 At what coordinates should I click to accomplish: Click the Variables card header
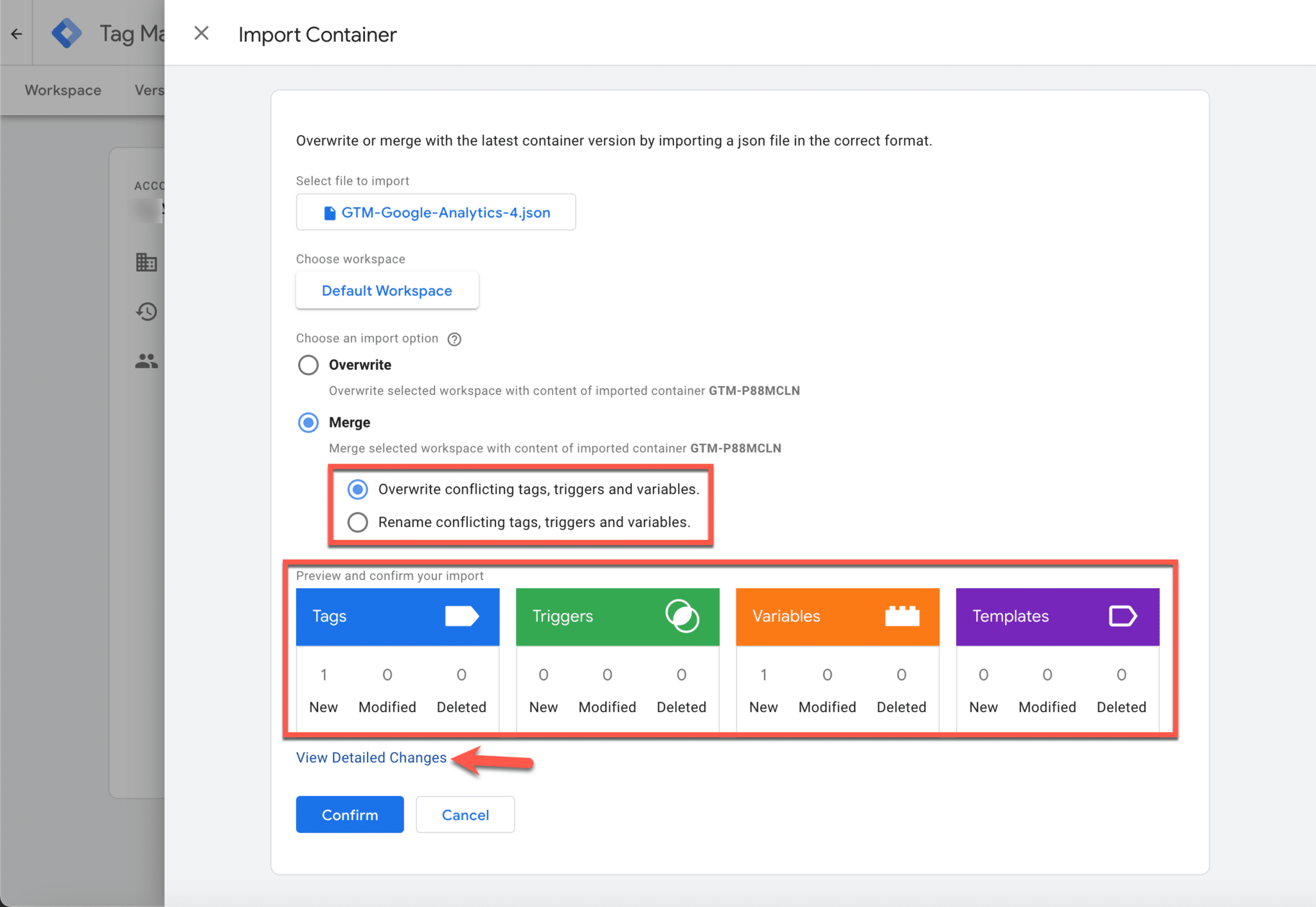[x=837, y=616]
